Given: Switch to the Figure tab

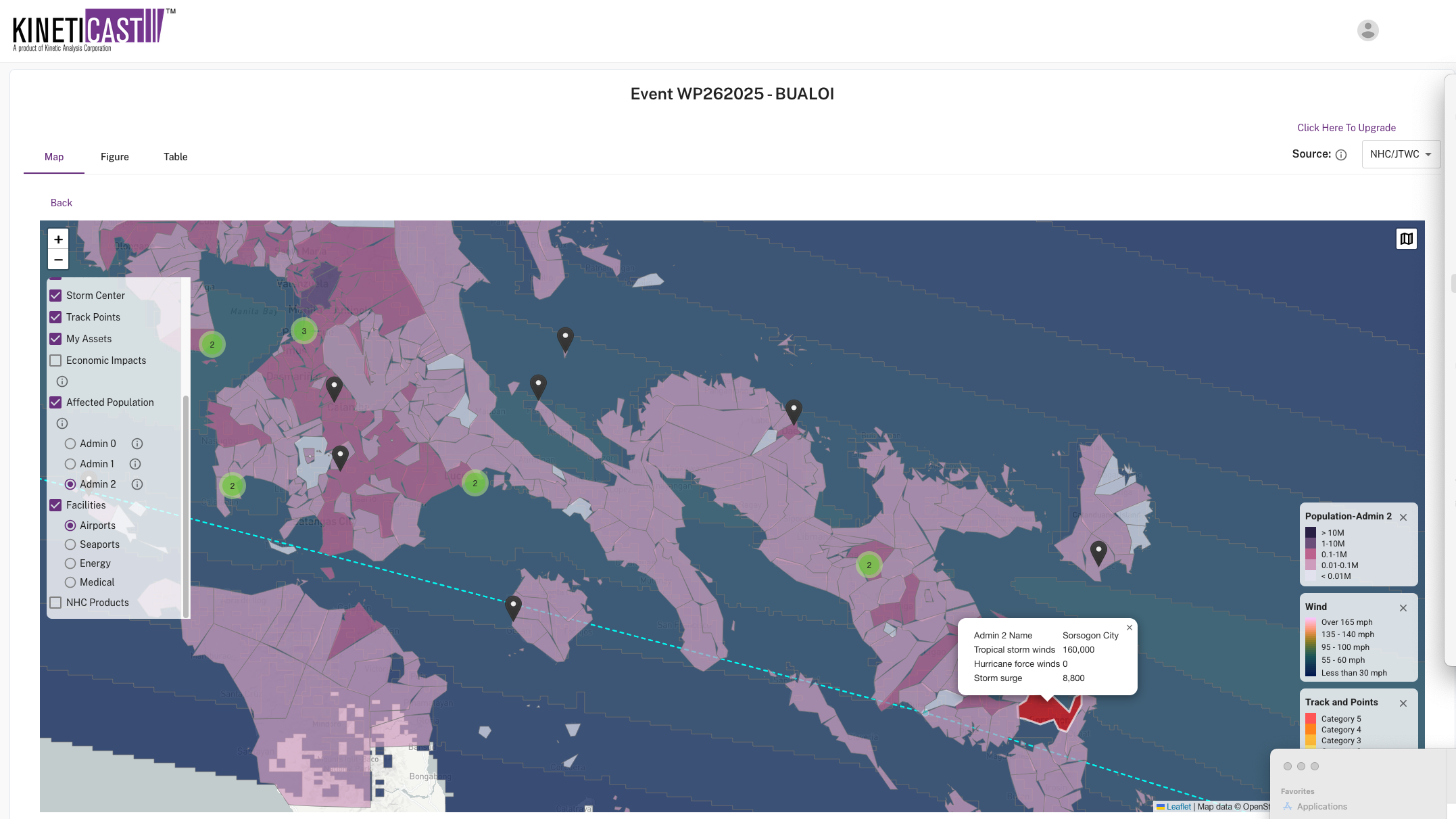Looking at the screenshot, I should point(114,157).
